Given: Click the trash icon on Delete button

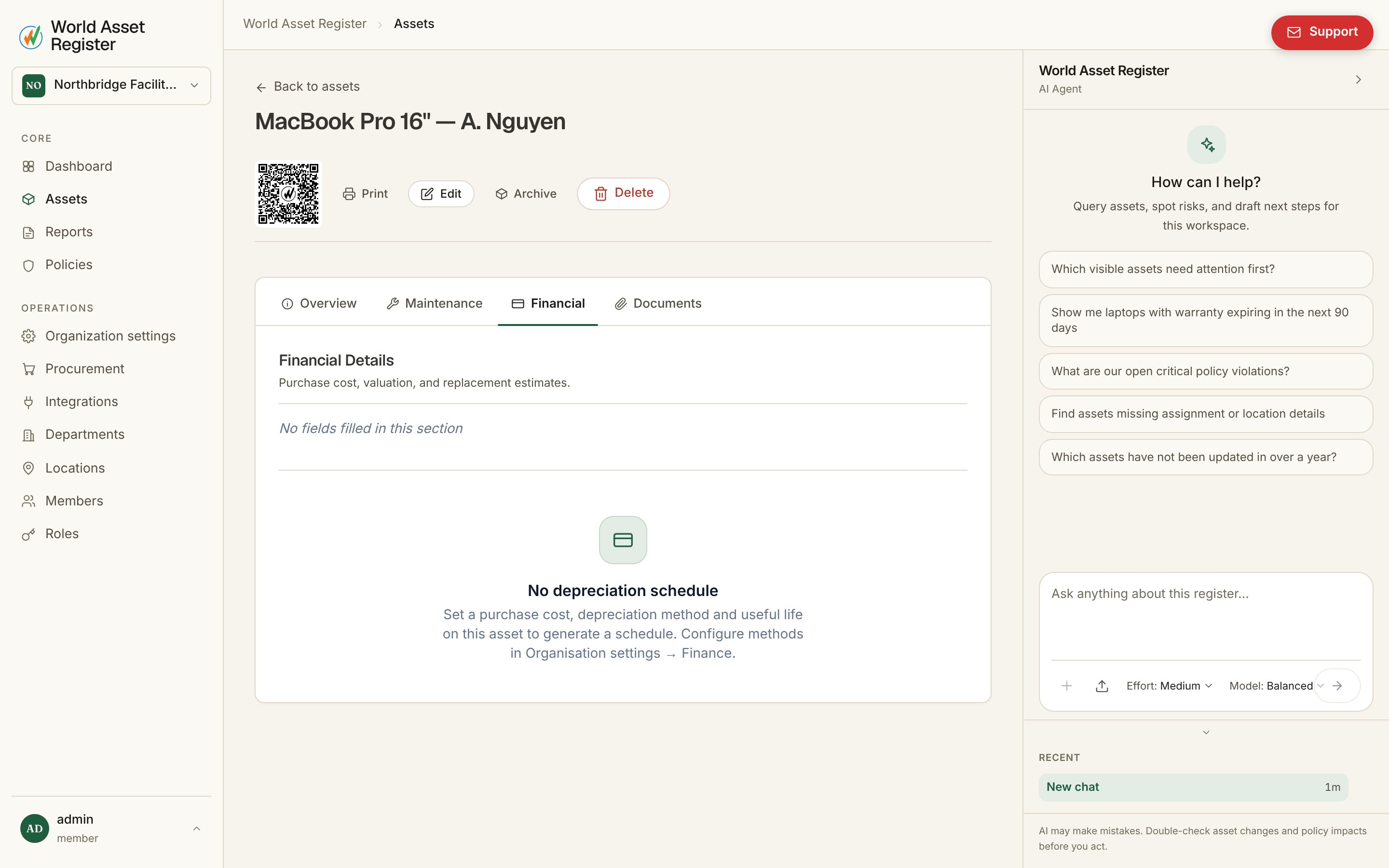Looking at the screenshot, I should tap(600, 194).
